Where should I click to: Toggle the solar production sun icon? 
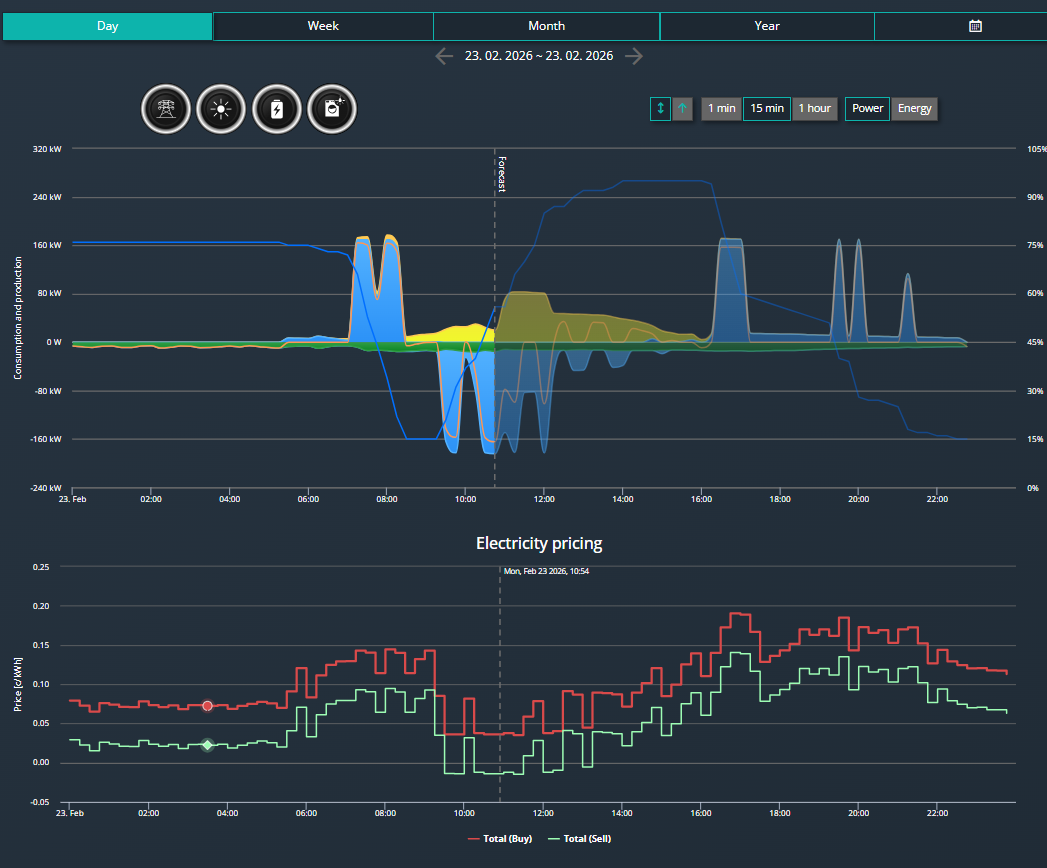point(221,109)
